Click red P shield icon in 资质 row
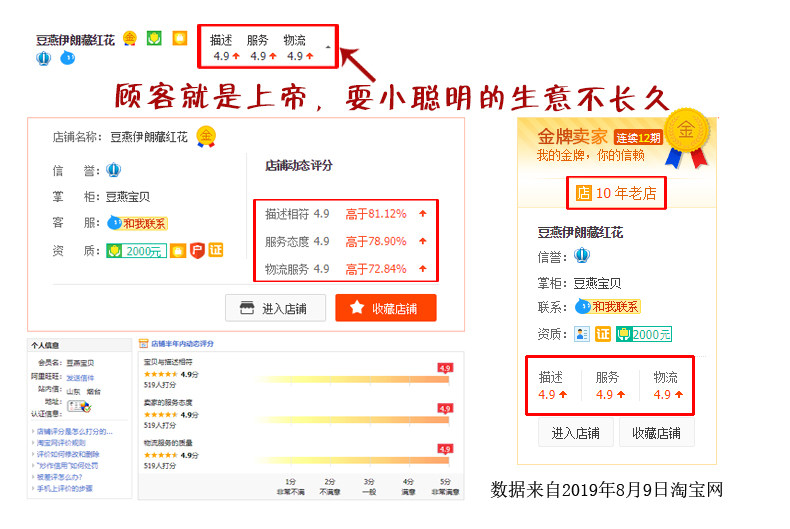This screenshot has width=790, height=529. pyautogui.click(x=197, y=250)
